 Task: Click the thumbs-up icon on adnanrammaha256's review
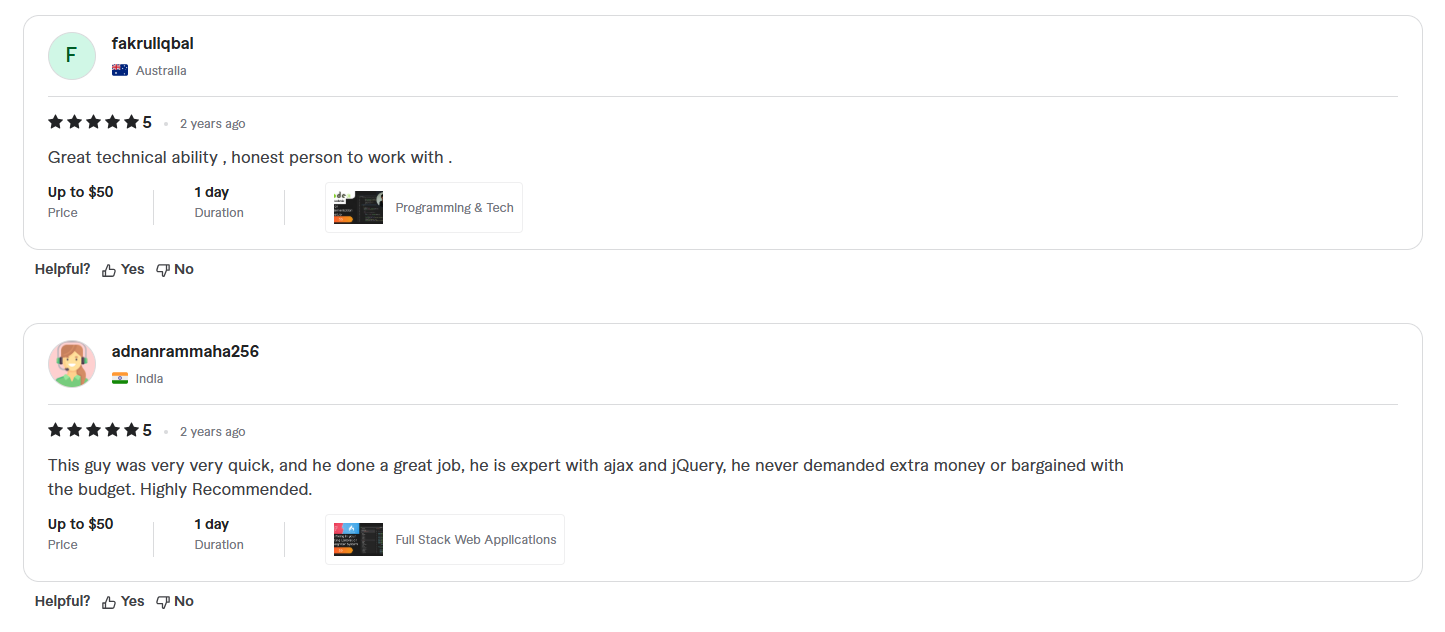pyautogui.click(x=110, y=600)
